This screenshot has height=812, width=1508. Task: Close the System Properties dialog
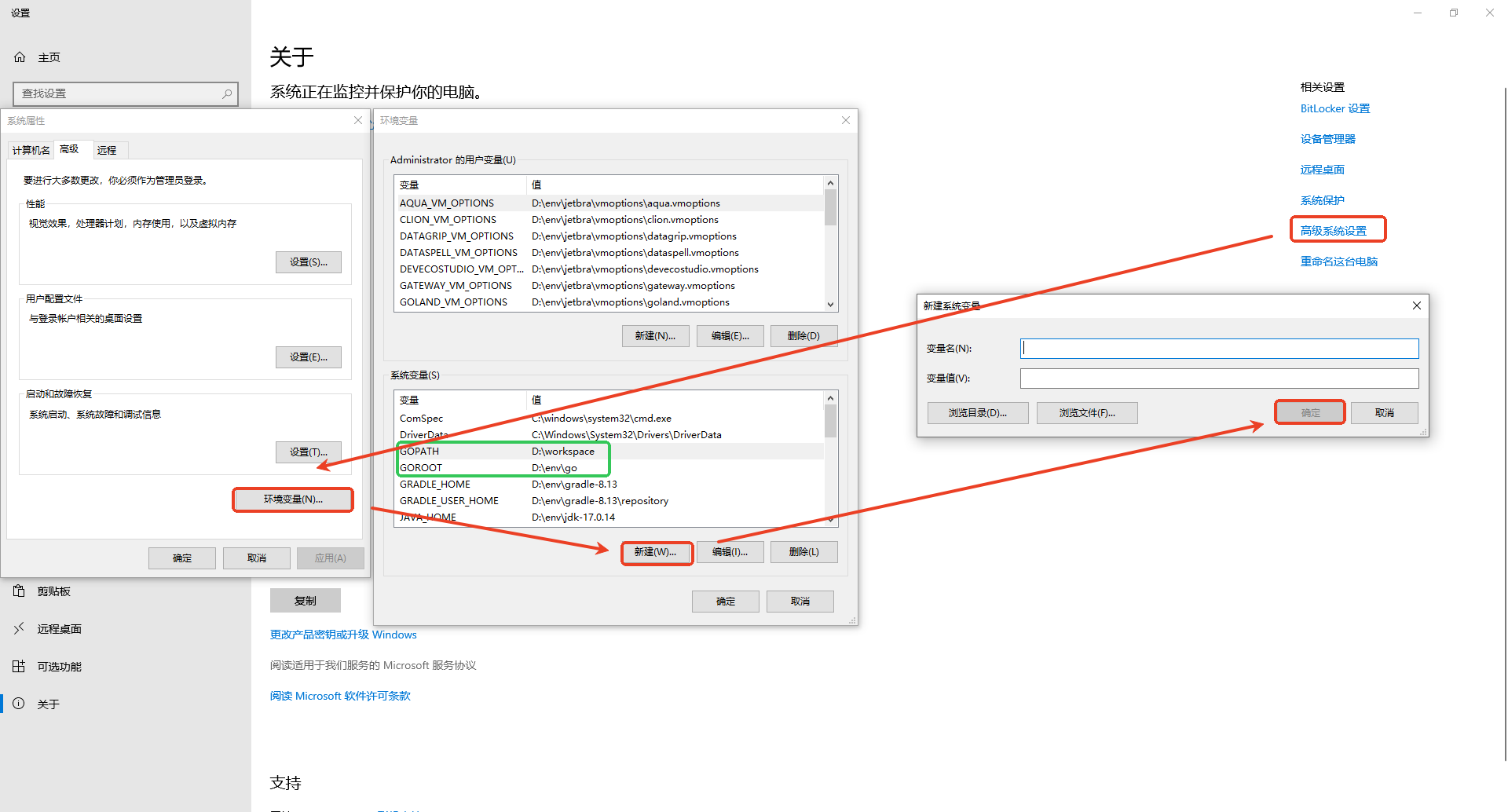point(358,120)
